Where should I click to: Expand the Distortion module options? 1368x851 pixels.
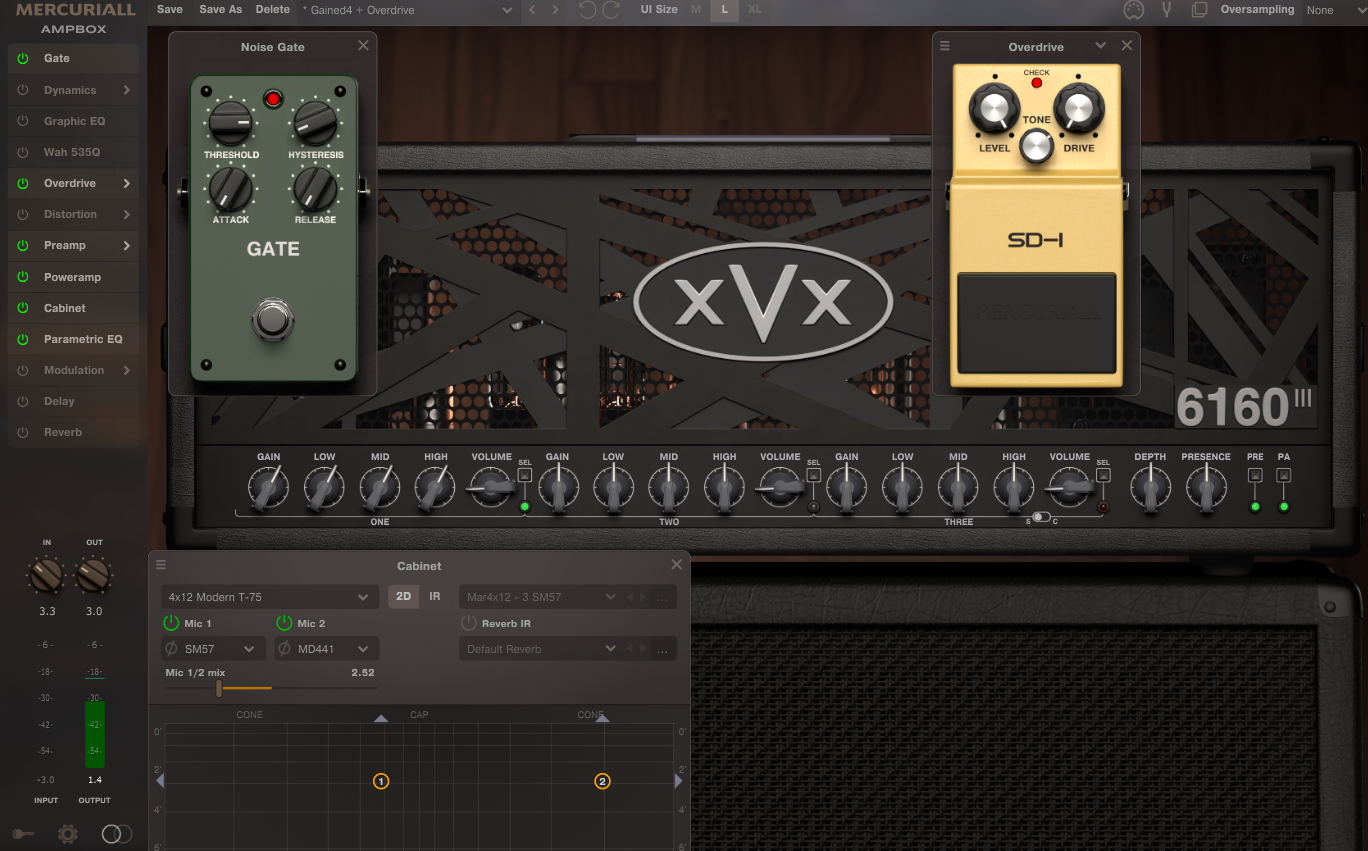click(x=127, y=214)
